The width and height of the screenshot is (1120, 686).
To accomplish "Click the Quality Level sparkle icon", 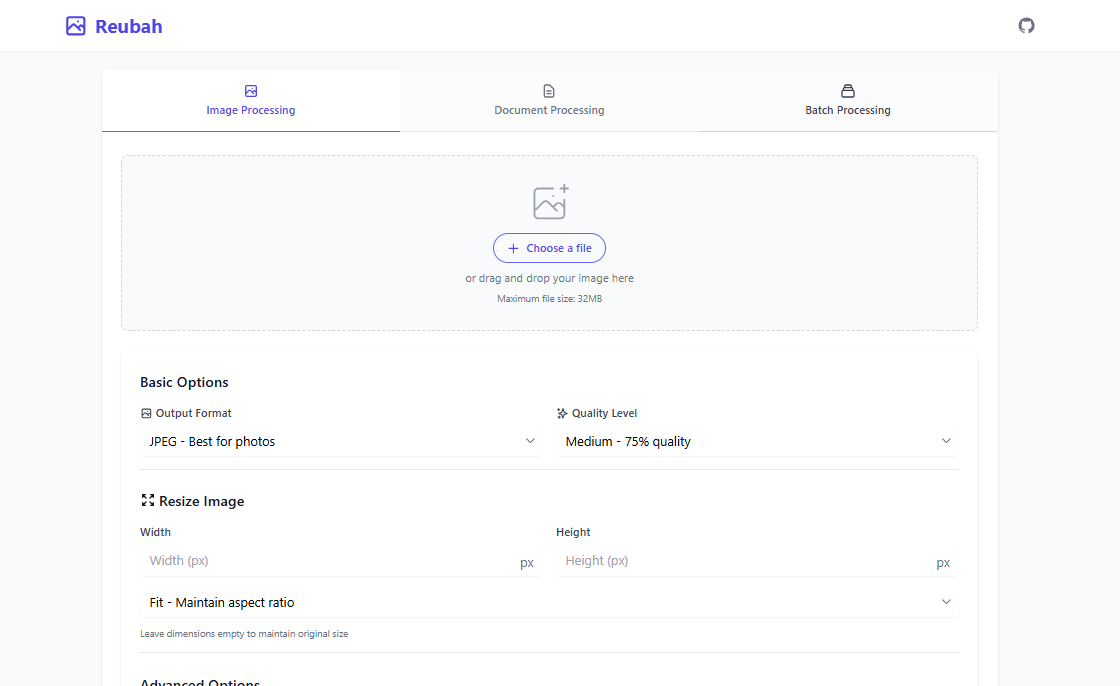I will 562,413.
